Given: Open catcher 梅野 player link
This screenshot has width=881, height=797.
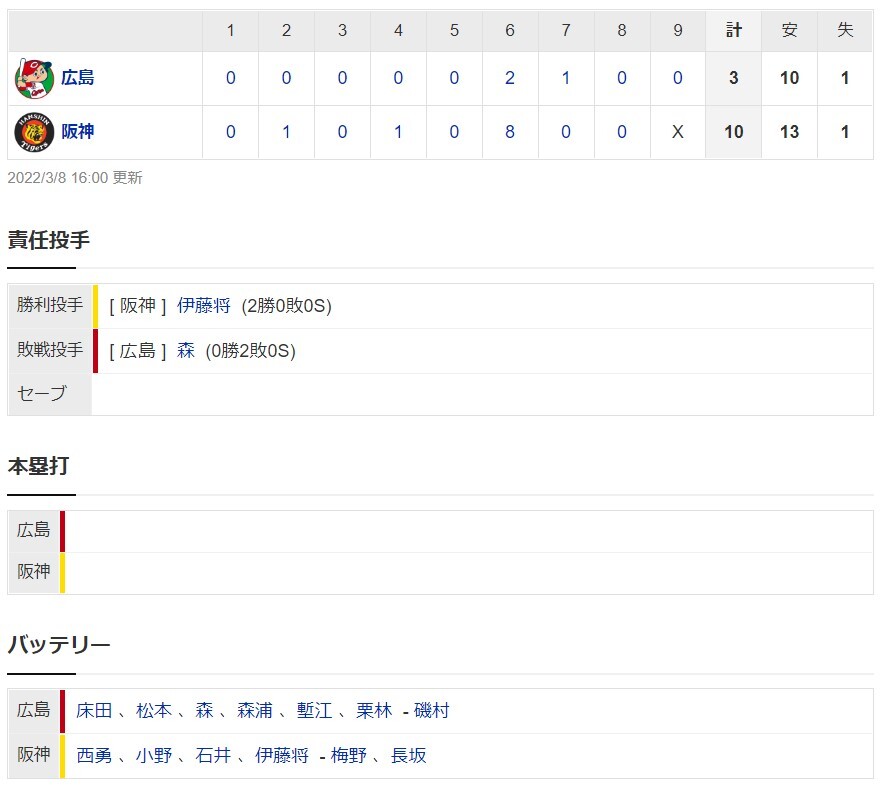Looking at the screenshot, I should click(348, 755).
